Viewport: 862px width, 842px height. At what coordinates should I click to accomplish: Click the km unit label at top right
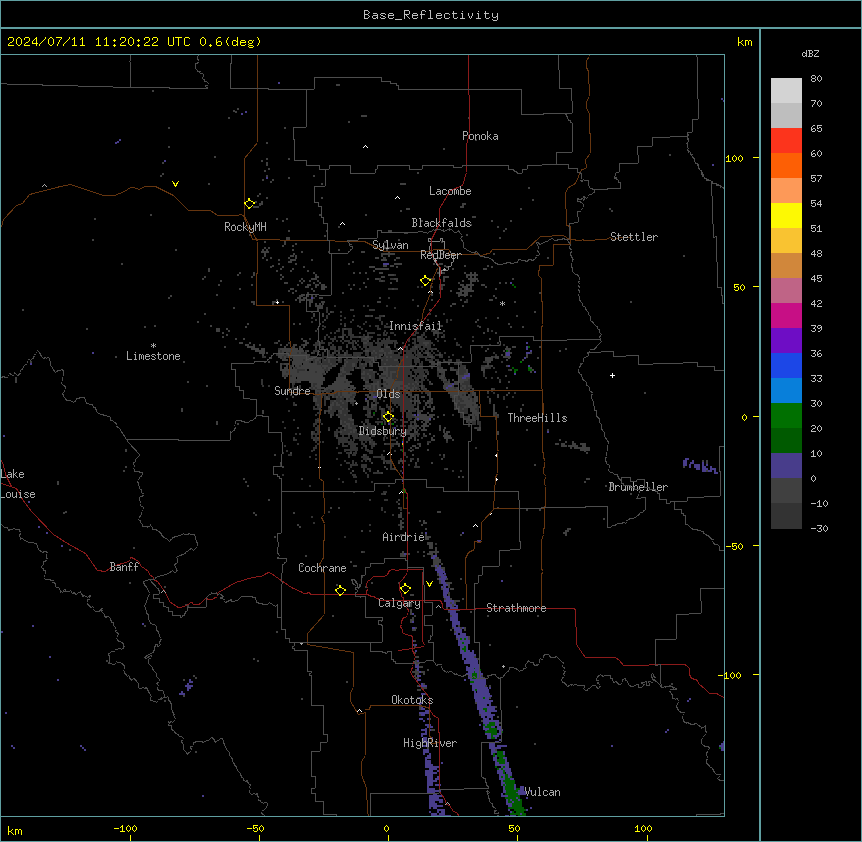pos(744,42)
